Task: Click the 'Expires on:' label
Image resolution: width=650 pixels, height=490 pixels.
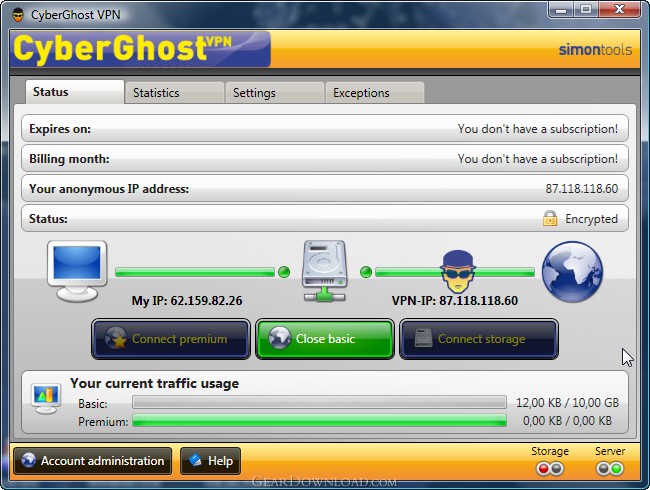Action: click(x=60, y=129)
